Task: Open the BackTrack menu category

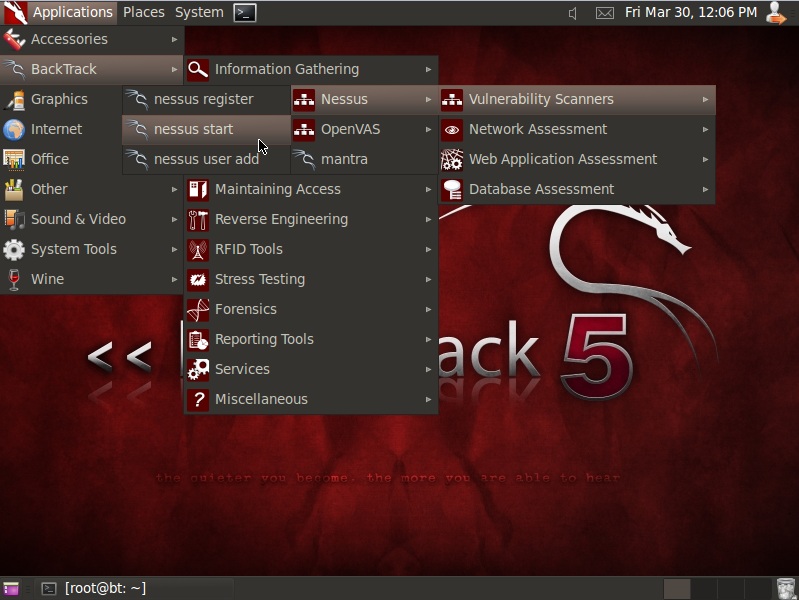Action: [x=92, y=69]
